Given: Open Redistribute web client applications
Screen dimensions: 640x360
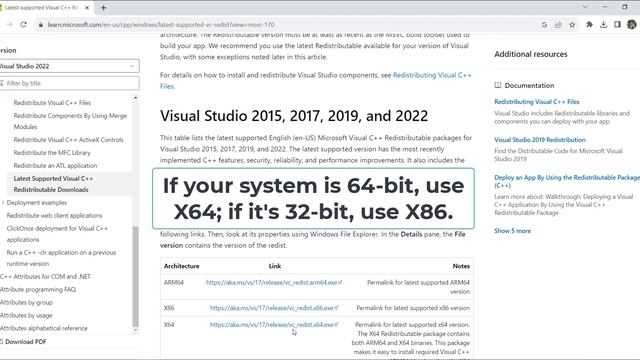Looking at the screenshot, I should click(x=54, y=216).
